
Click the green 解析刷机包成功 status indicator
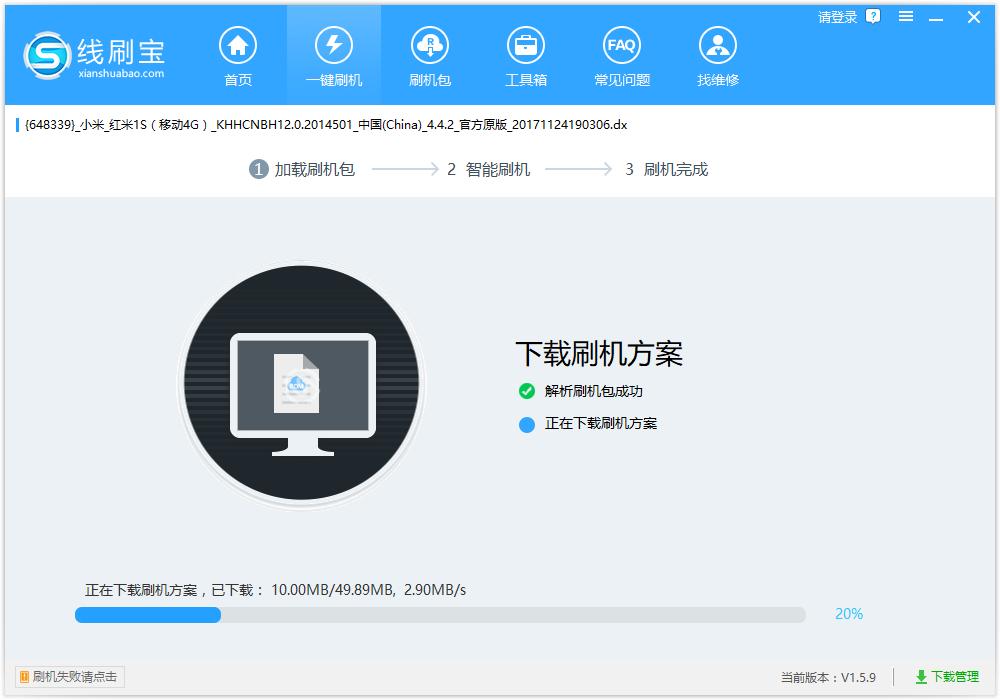click(x=527, y=391)
